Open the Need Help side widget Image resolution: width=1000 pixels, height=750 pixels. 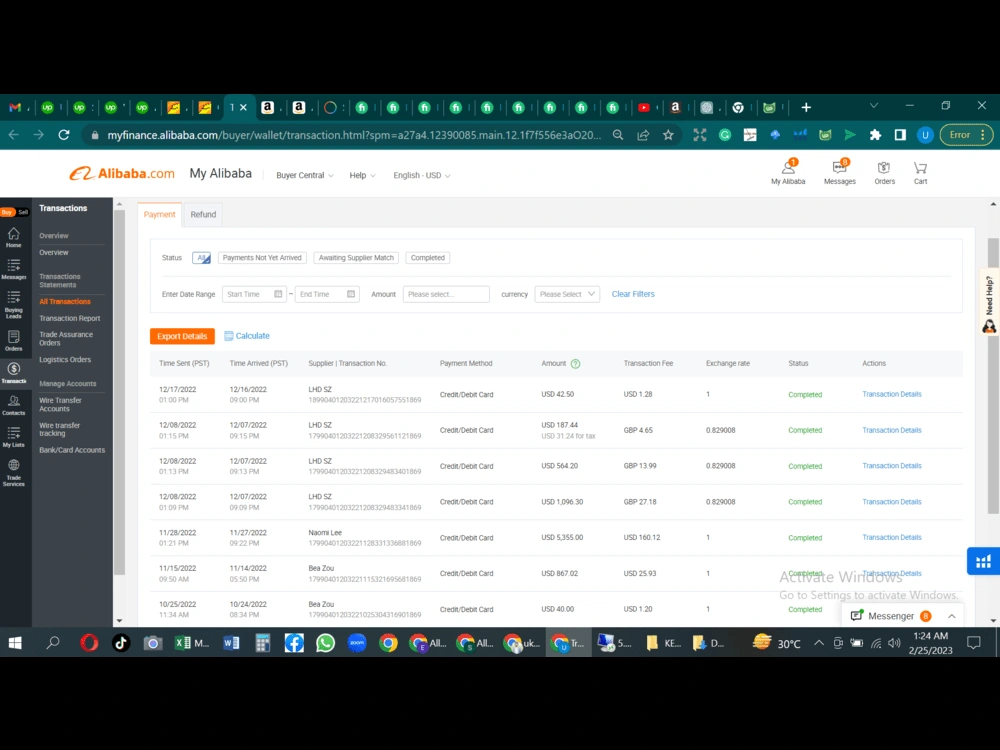989,304
